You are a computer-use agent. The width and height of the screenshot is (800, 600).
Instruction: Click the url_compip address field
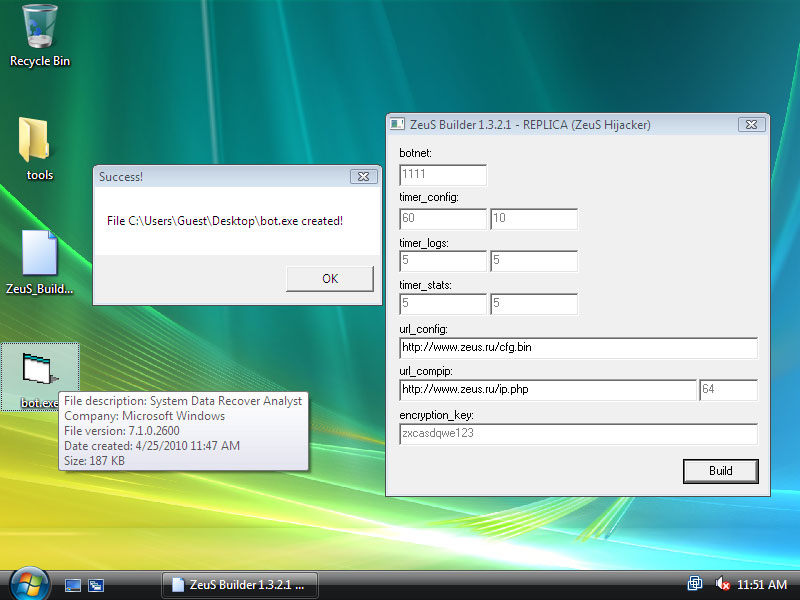[547, 390]
